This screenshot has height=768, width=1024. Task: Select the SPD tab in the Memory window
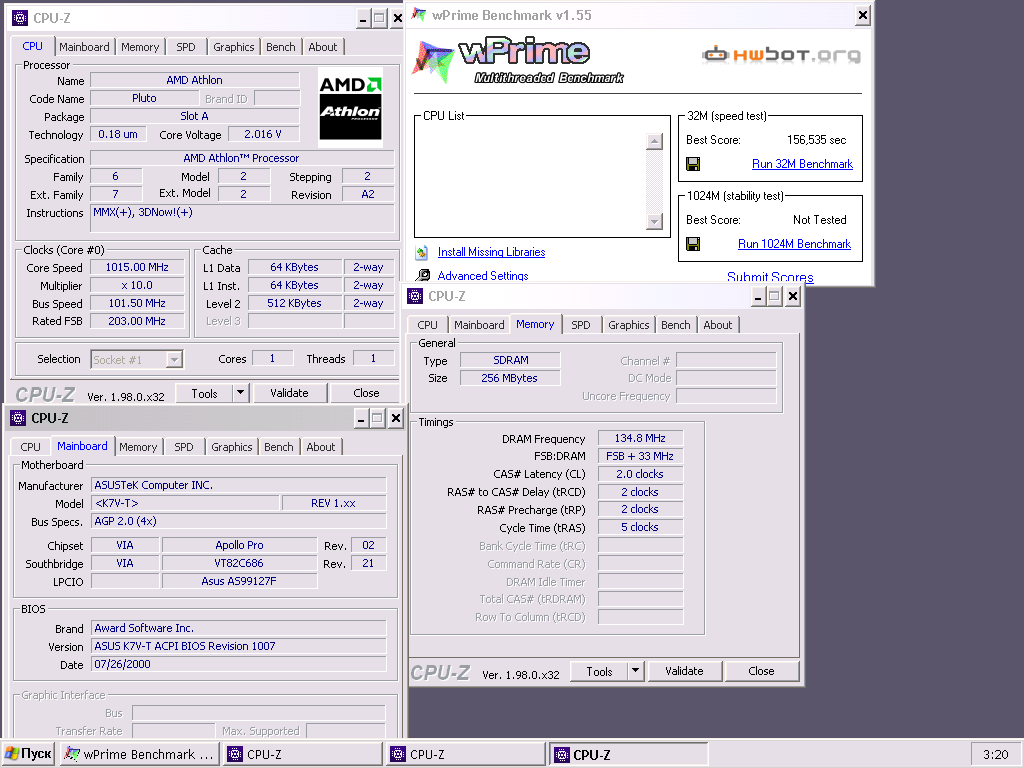(581, 325)
